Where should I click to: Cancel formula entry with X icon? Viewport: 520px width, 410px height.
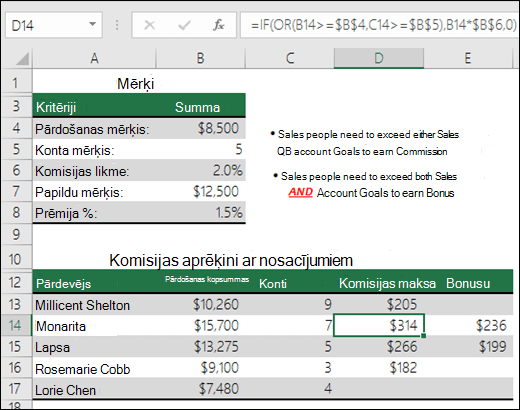149,25
